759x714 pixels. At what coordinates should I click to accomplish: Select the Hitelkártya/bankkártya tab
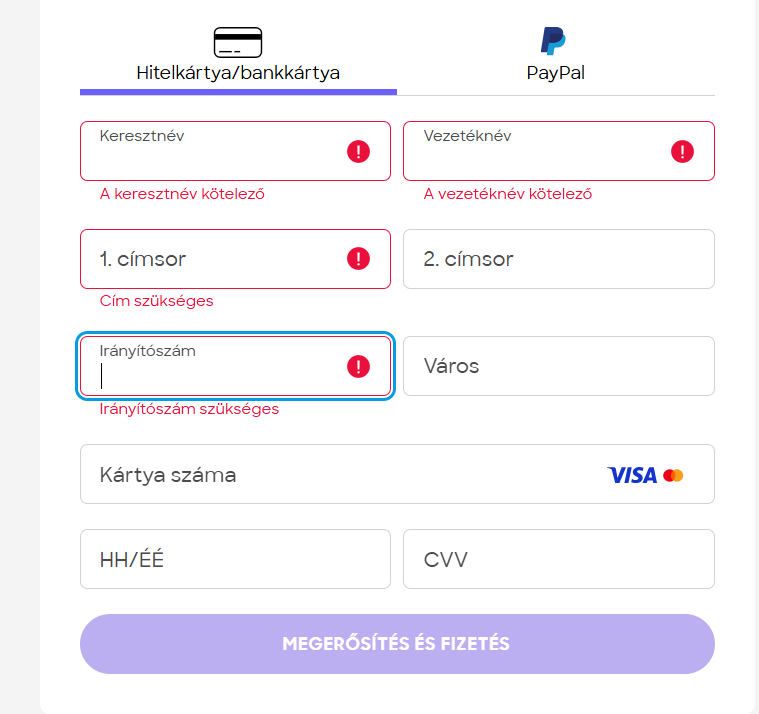238,72
